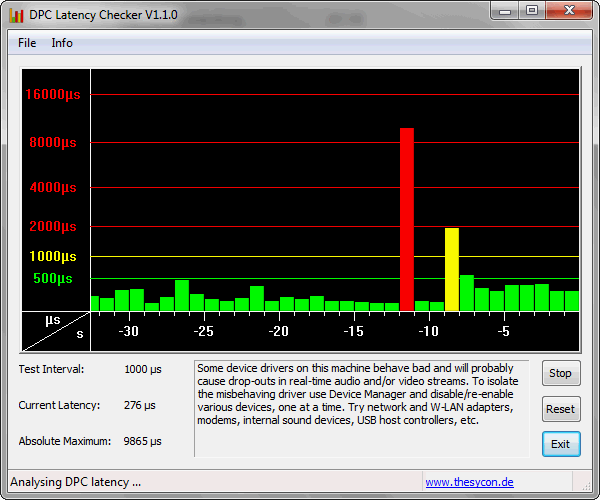Screen dimensions: 600x500
Task: Click the 276 µs current latency value
Action: (x=140, y=405)
